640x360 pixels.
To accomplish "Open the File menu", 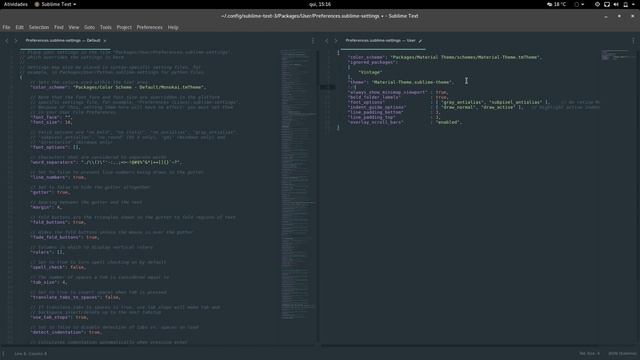I will tap(6, 27).
